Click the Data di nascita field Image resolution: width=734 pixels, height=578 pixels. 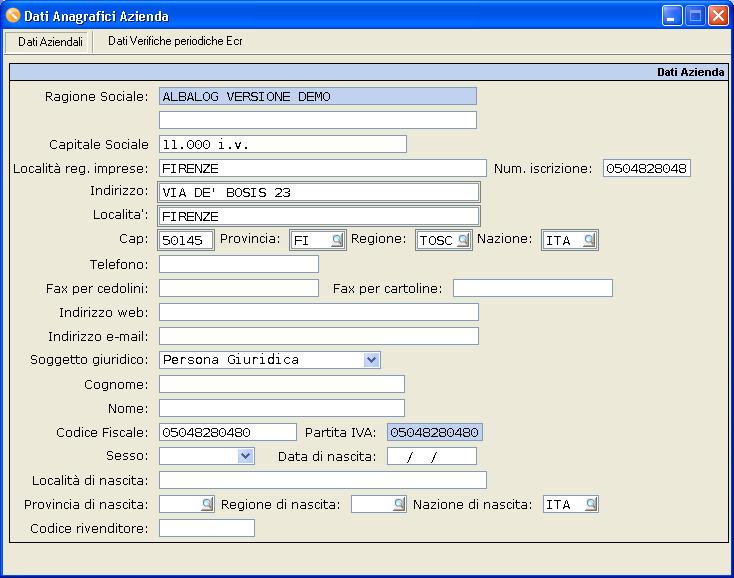click(x=432, y=456)
